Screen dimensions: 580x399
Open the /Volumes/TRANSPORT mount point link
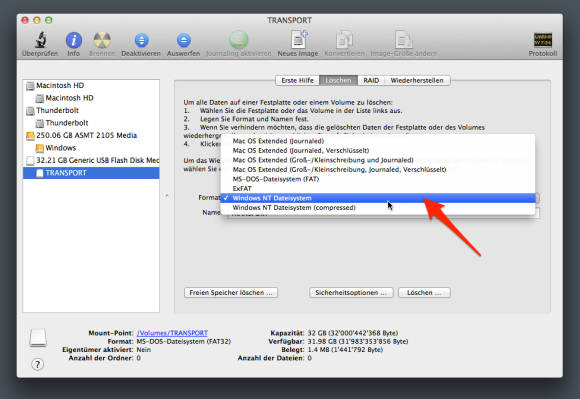[x=172, y=333]
